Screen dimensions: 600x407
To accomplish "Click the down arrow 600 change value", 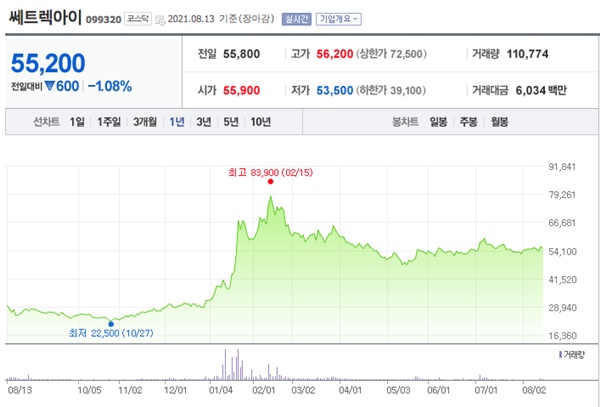I will (62, 86).
